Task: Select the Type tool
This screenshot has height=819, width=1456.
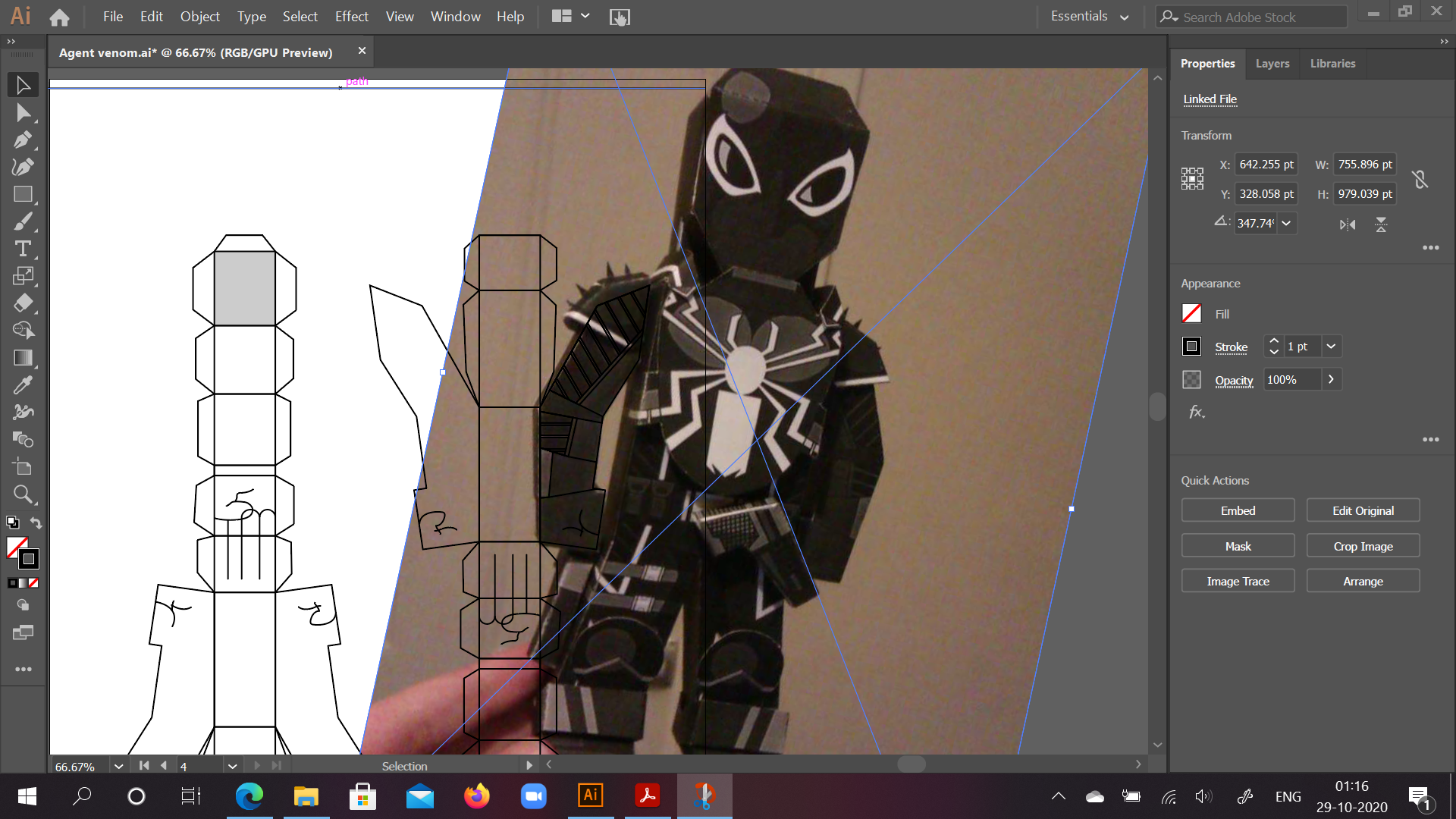Action: (x=23, y=248)
